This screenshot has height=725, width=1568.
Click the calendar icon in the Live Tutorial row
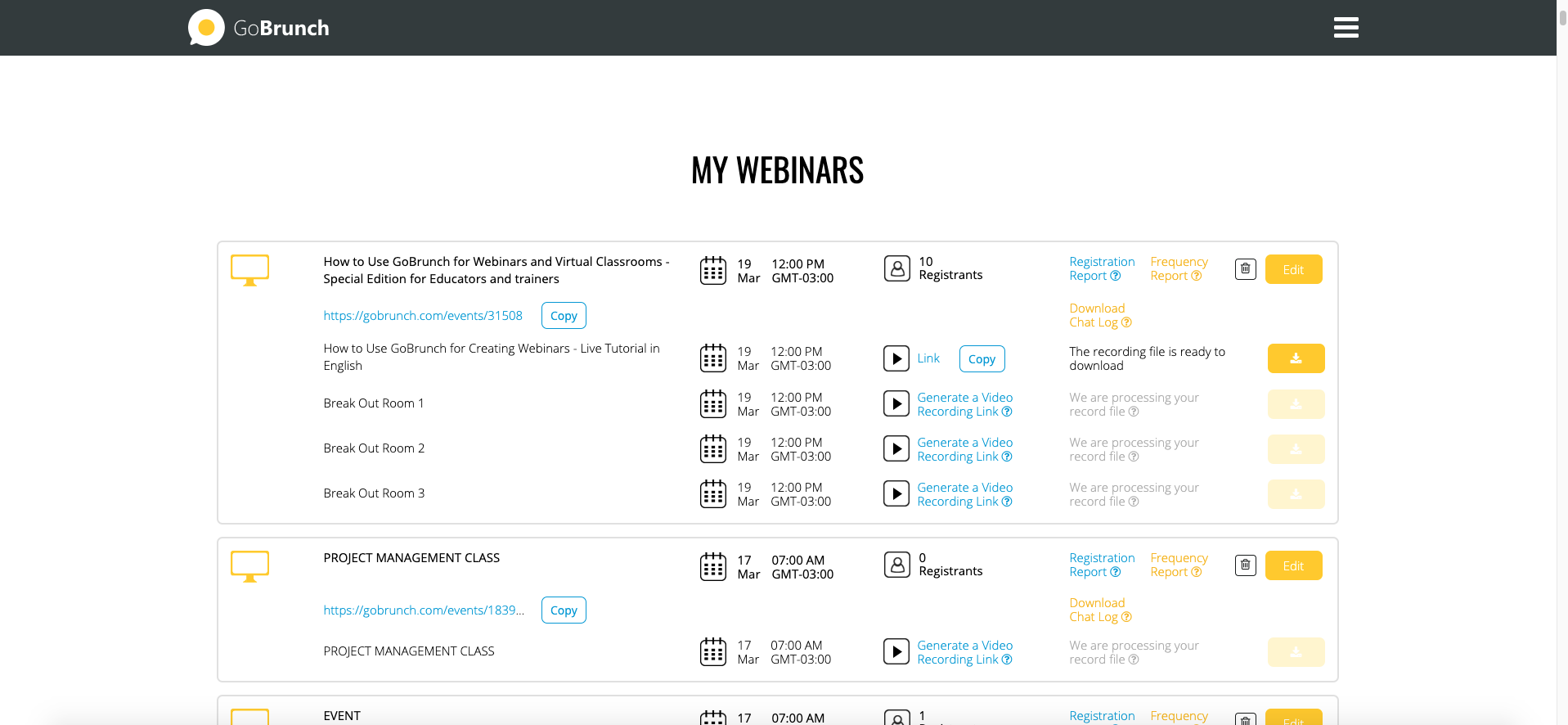coord(713,358)
